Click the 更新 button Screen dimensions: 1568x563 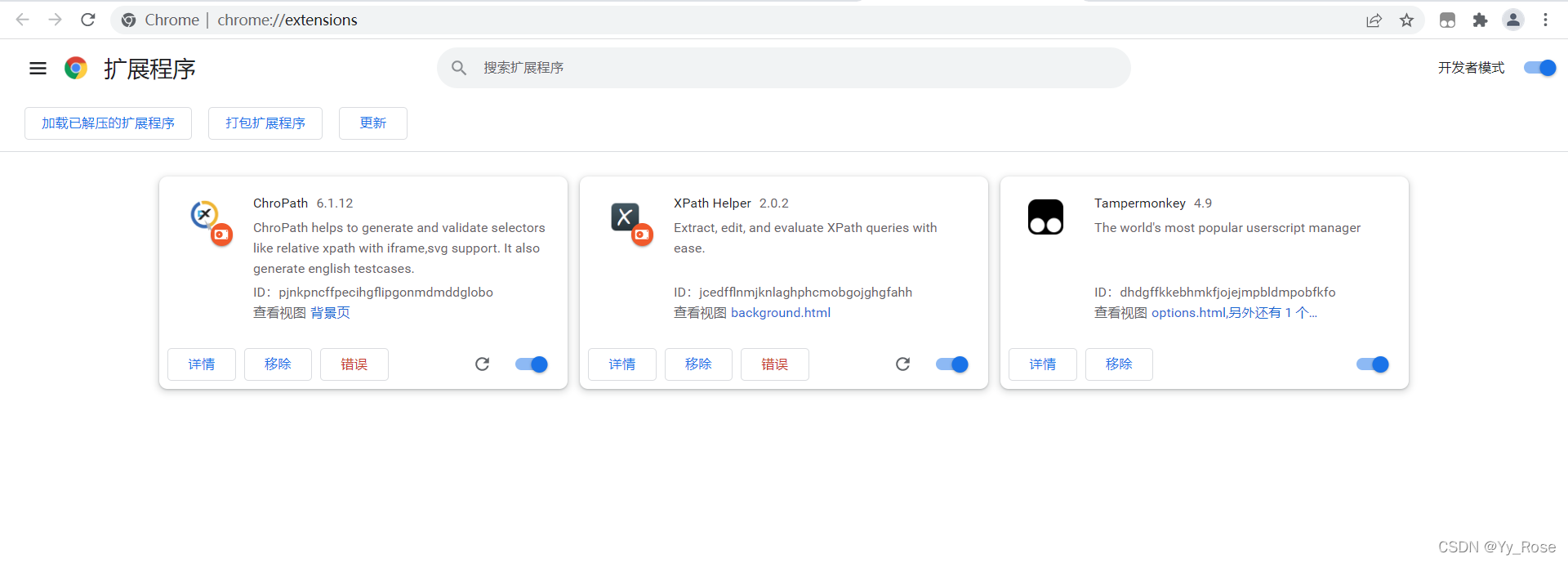pyautogui.click(x=373, y=123)
